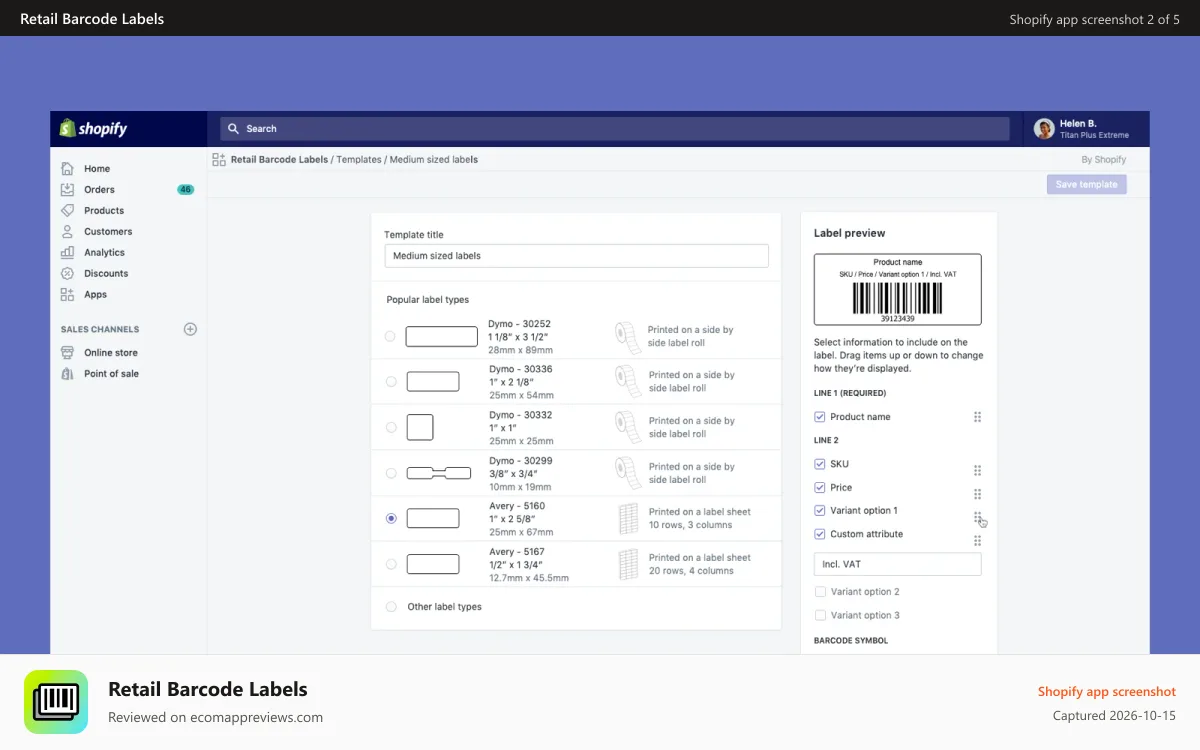Click drag handle for Custom attribute
This screenshot has height=750, width=1200.
pyautogui.click(x=977, y=541)
